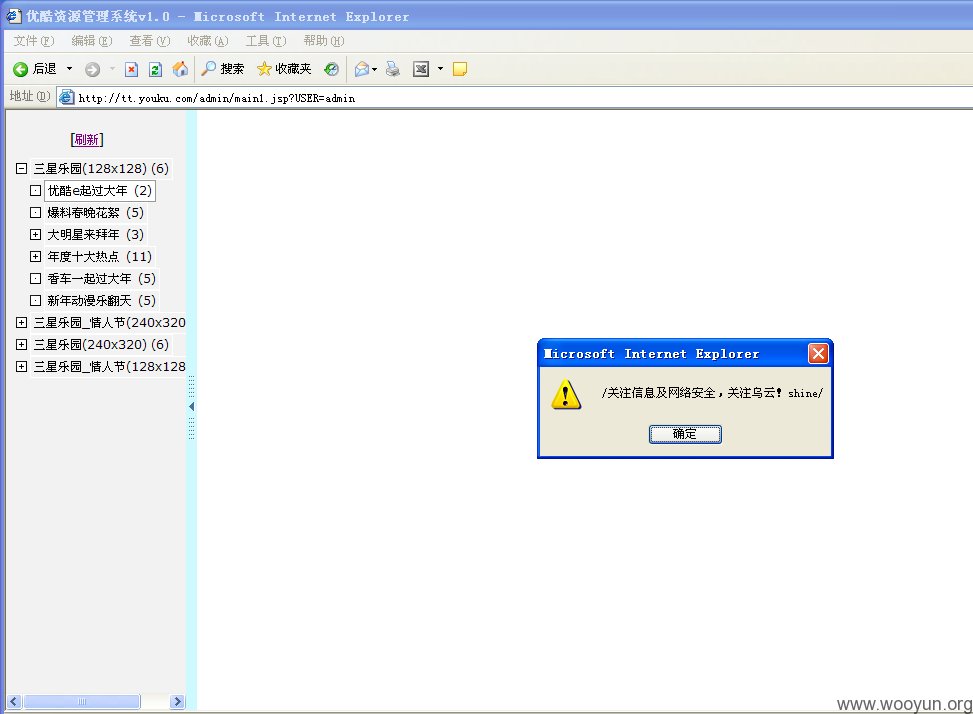Open the 收藏(A) menu

208,41
